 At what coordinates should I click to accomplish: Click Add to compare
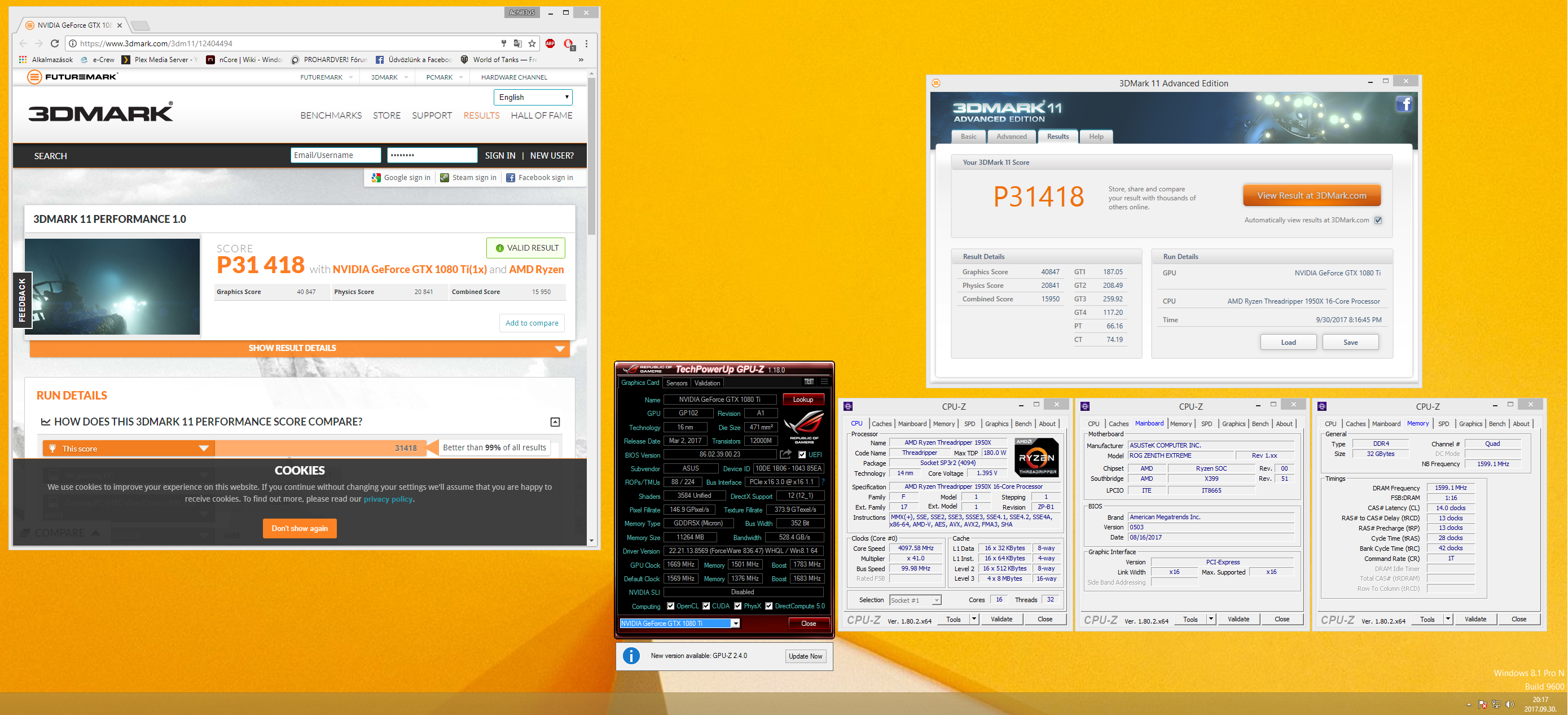532,323
